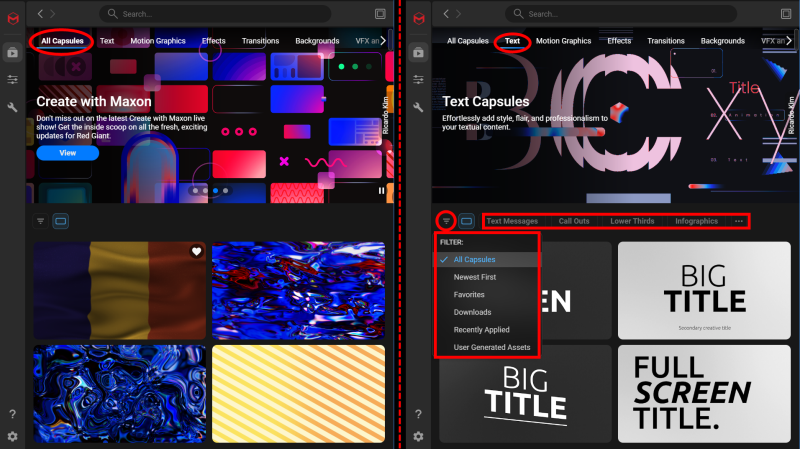Open settings gear in right panel sidebar

tap(418, 436)
